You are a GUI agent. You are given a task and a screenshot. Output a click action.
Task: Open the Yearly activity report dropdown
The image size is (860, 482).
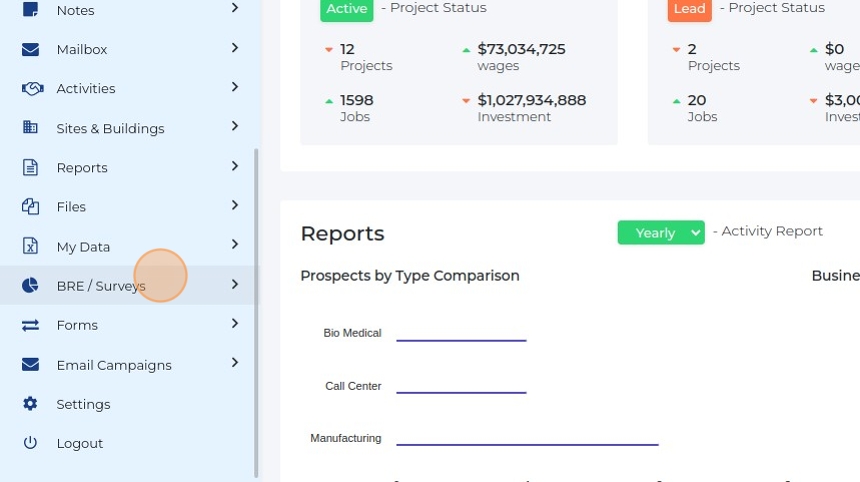(661, 232)
